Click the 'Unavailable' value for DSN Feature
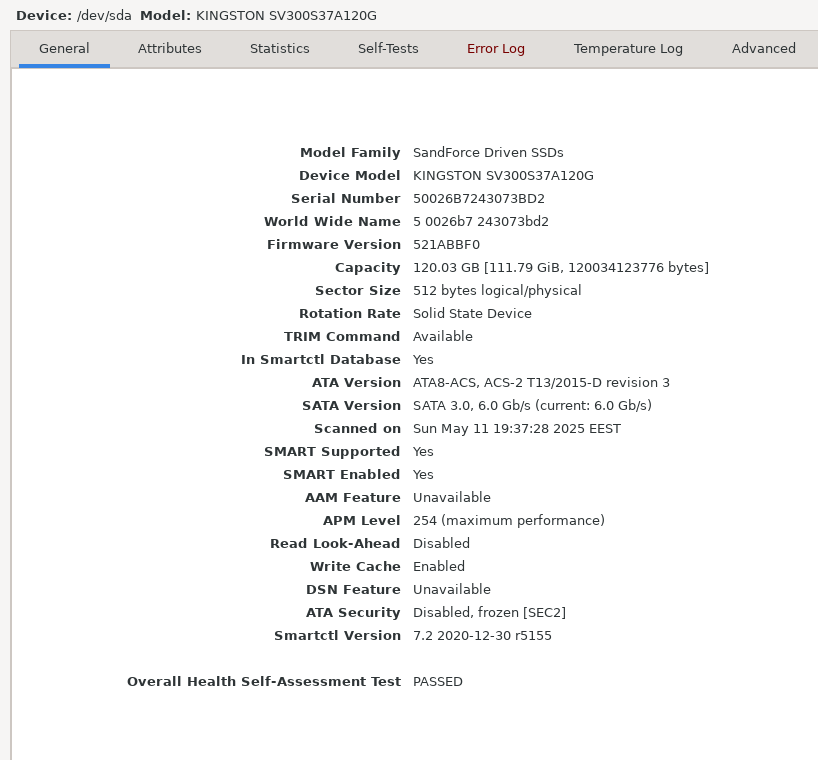The width and height of the screenshot is (818, 760). [x=452, y=589]
